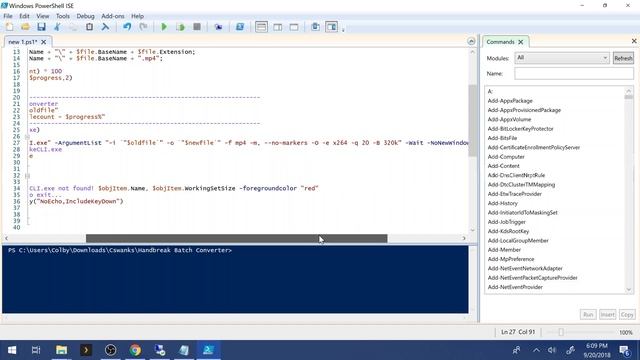This screenshot has height=360, width=640.
Task: Create a new script with the New icon
Action: (x=9, y=27)
